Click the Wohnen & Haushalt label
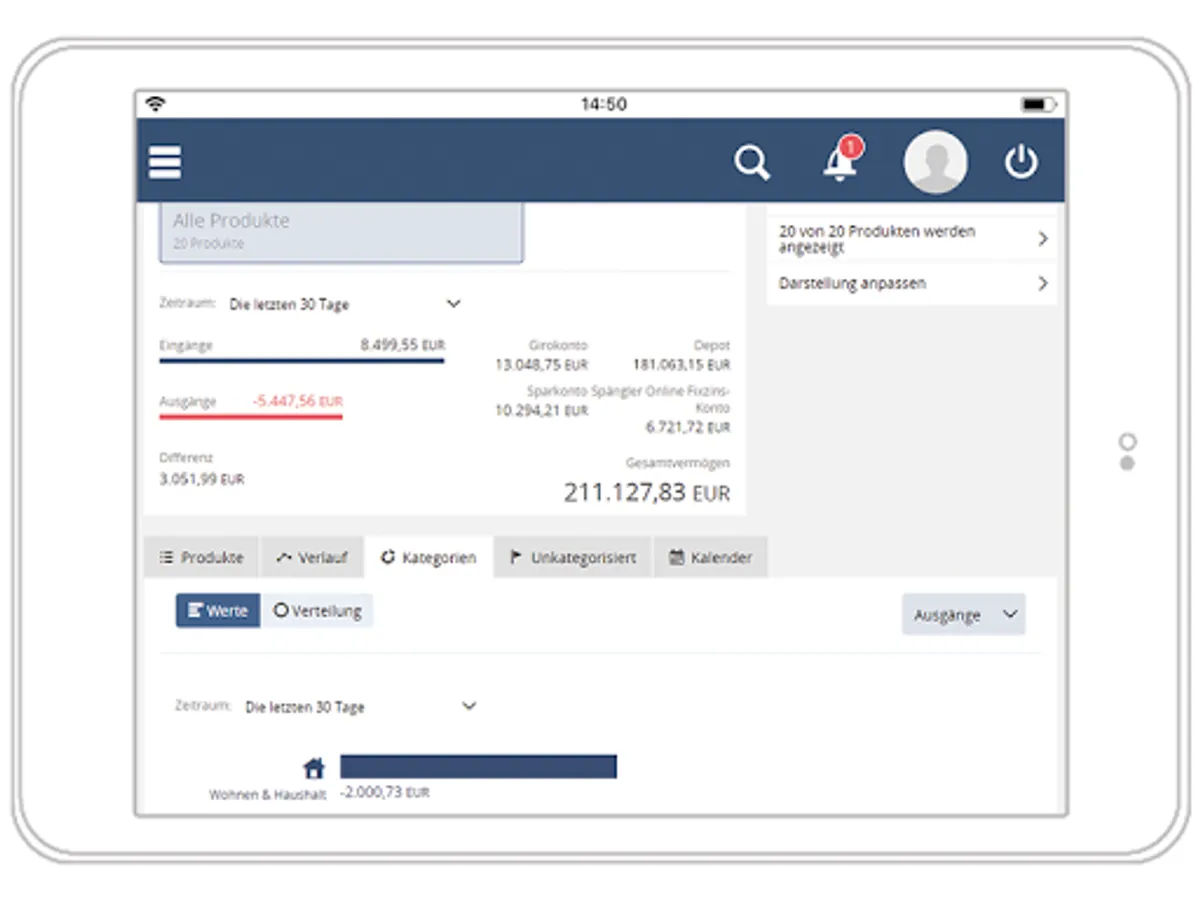 point(268,795)
